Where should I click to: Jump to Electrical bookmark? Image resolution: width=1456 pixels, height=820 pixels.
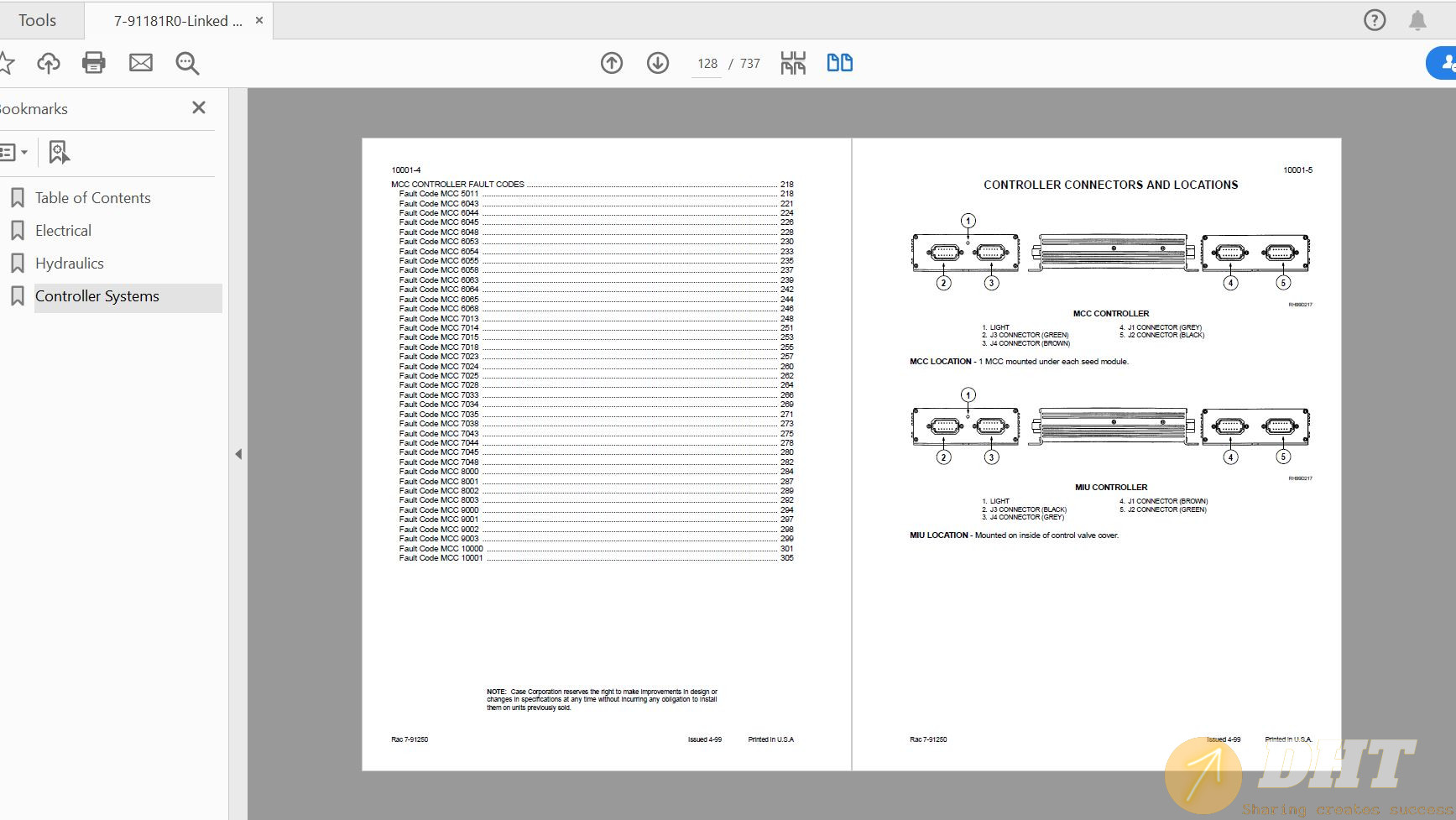(x=63, y=231)
